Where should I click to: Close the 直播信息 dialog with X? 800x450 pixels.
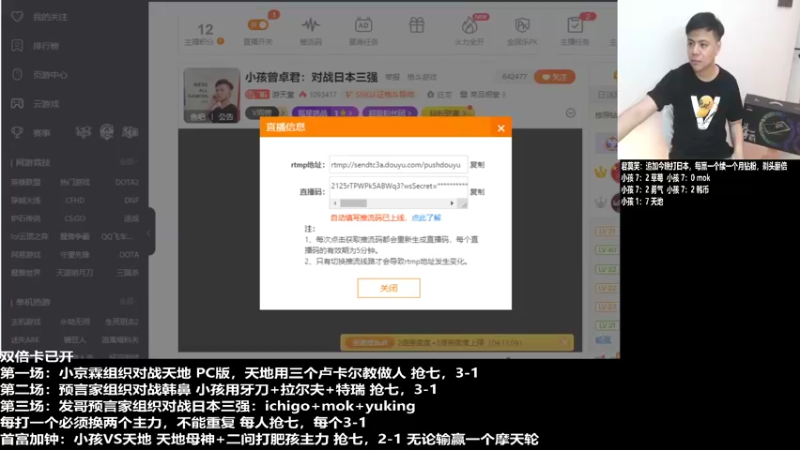click(x=501, y=129)
